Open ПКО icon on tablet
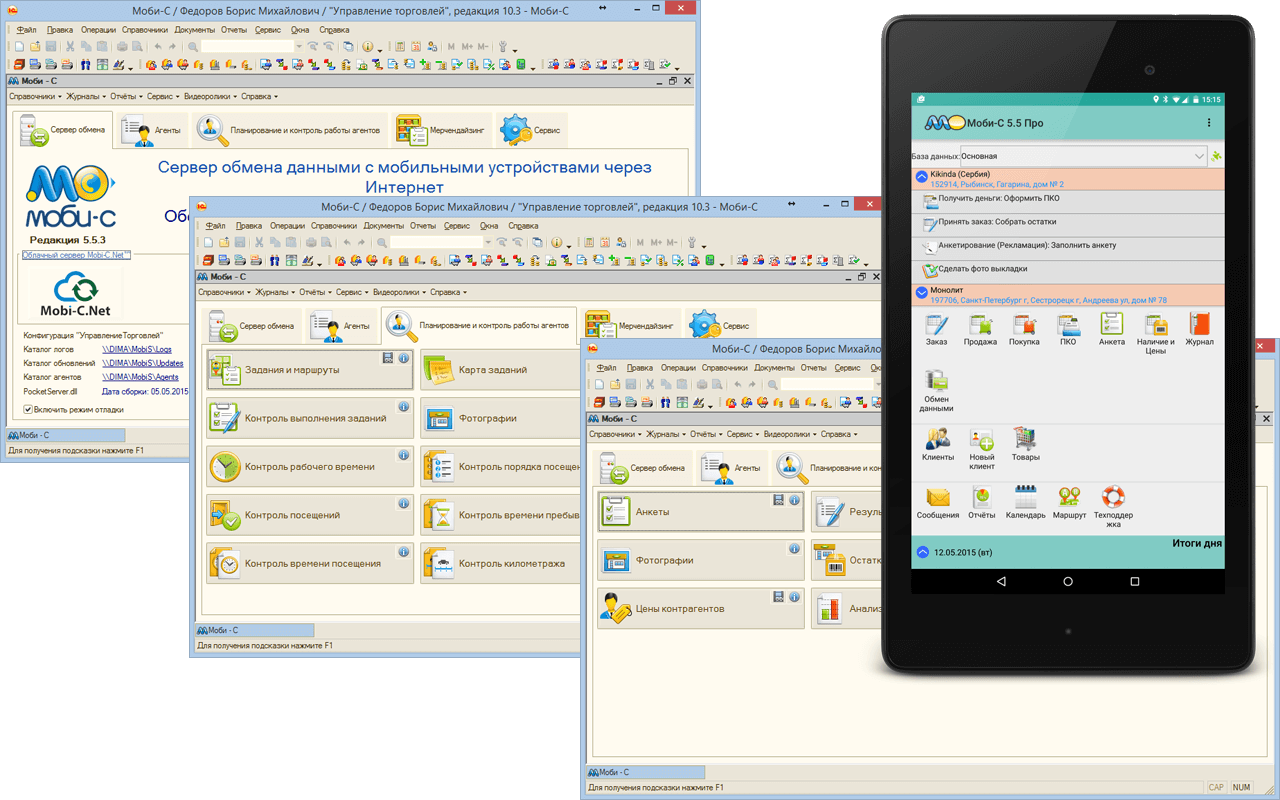This screenshot has width=1280, height=800. (x=1068, y=331)
